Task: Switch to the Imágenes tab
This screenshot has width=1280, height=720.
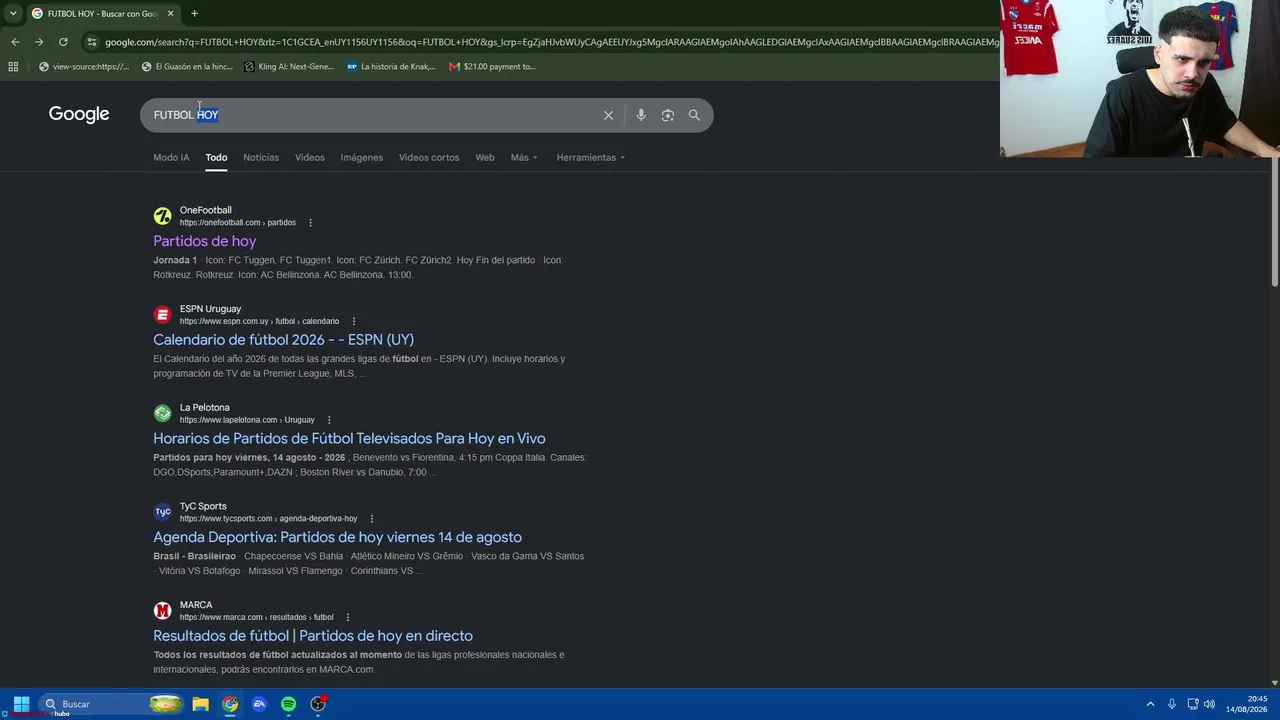Action: (x=362, y=158)
